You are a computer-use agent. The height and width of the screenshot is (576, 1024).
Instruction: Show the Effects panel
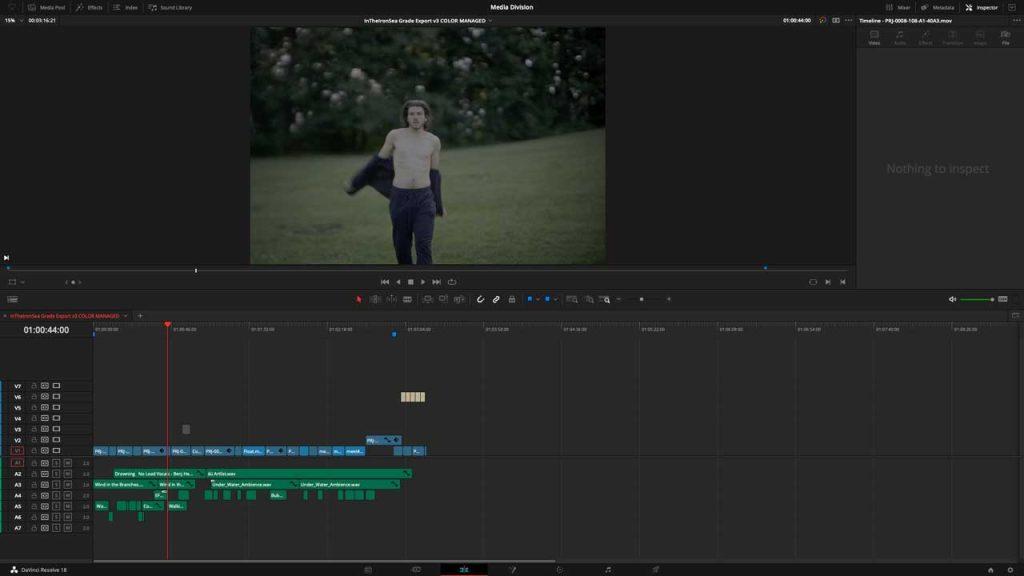click(89, 7)
